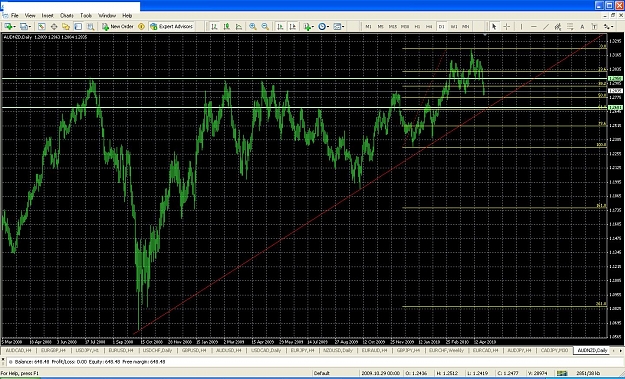
Task: Select the M1 timeframe
Action: (368, 26)
